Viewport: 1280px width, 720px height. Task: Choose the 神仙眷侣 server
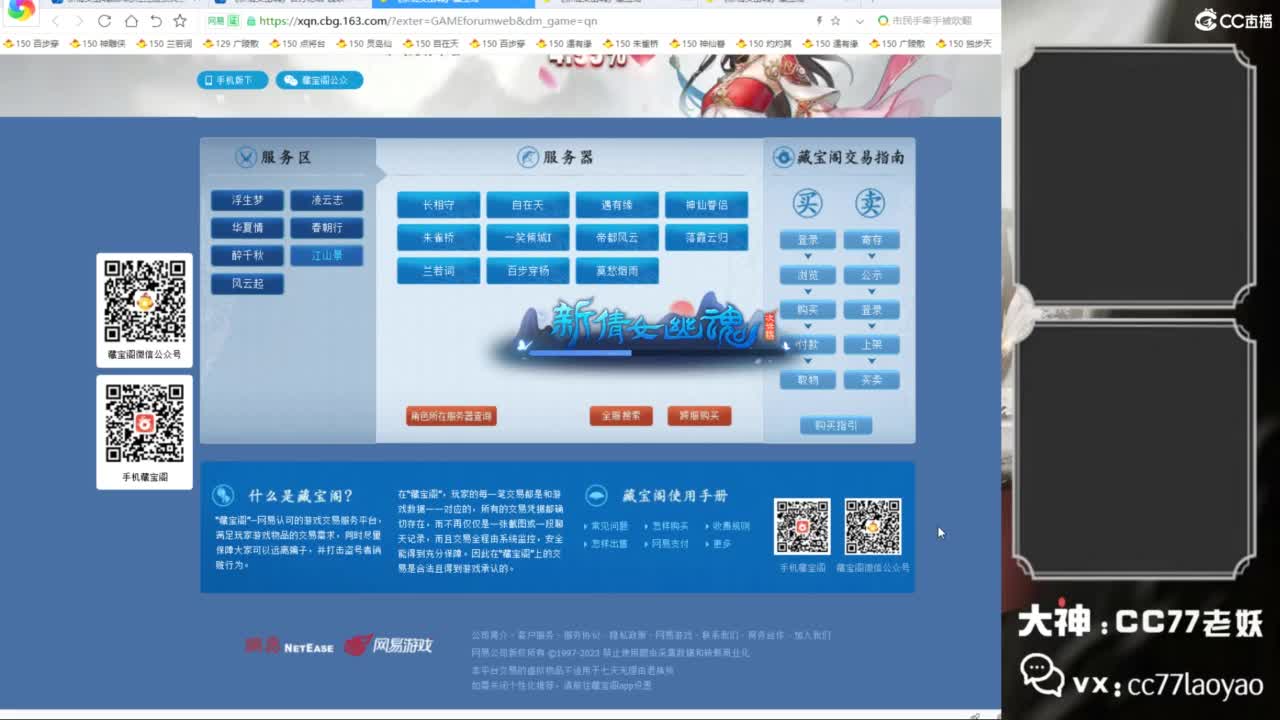click(707, 205)
